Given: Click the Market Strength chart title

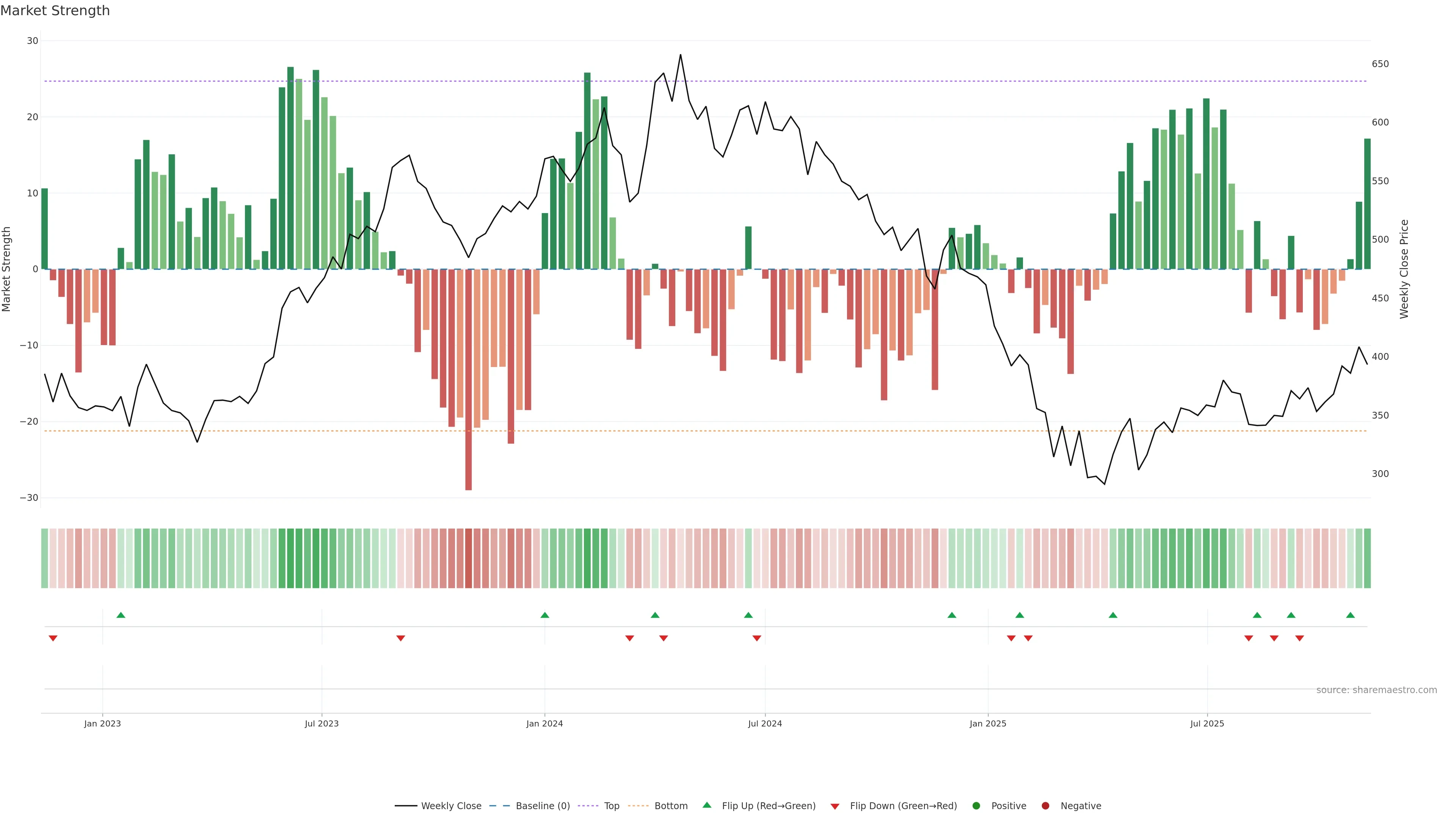Looking at the screenshot, I should click(x=55, y=11).
